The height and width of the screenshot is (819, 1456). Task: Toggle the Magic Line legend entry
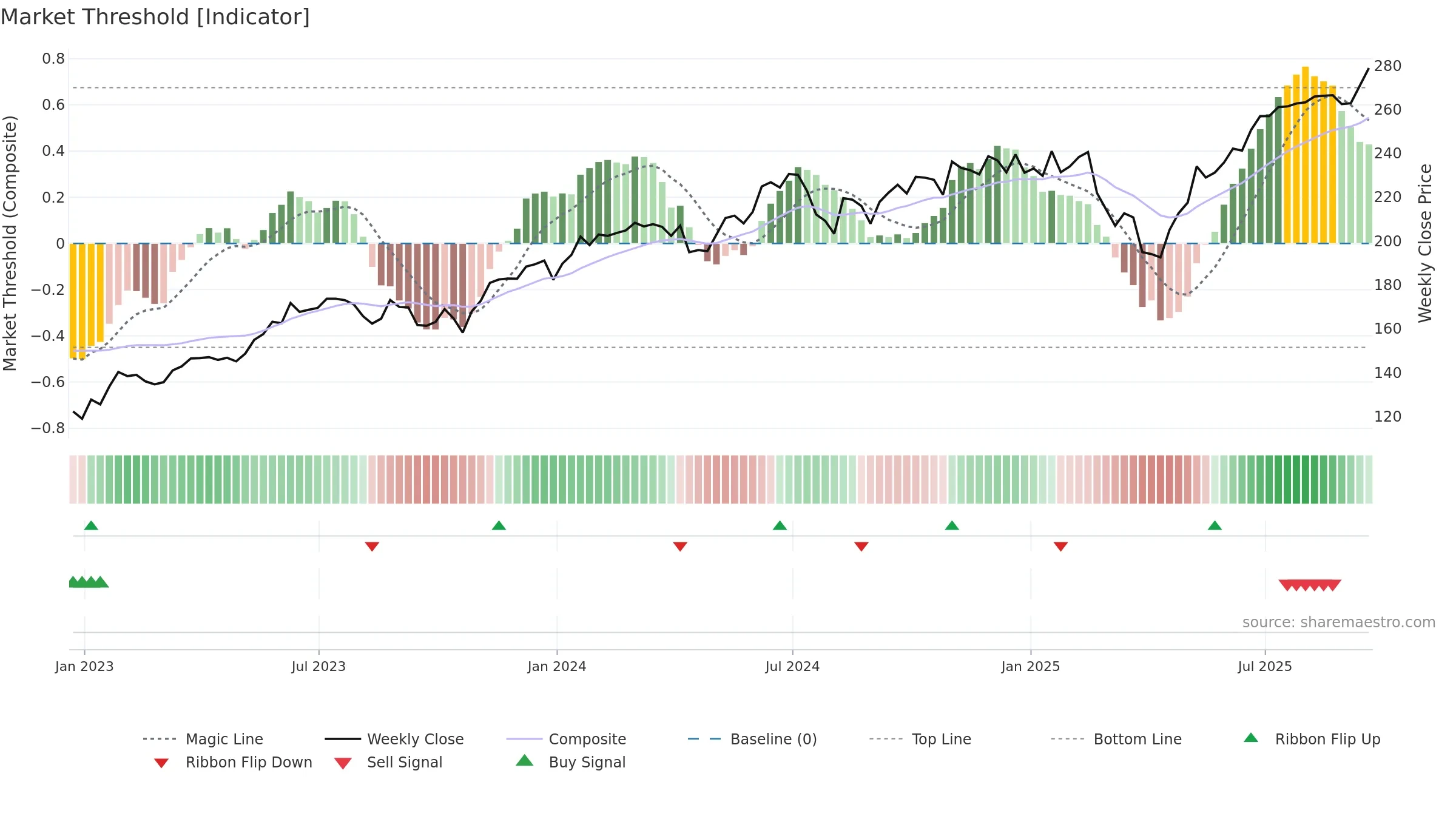coord(203,739)
